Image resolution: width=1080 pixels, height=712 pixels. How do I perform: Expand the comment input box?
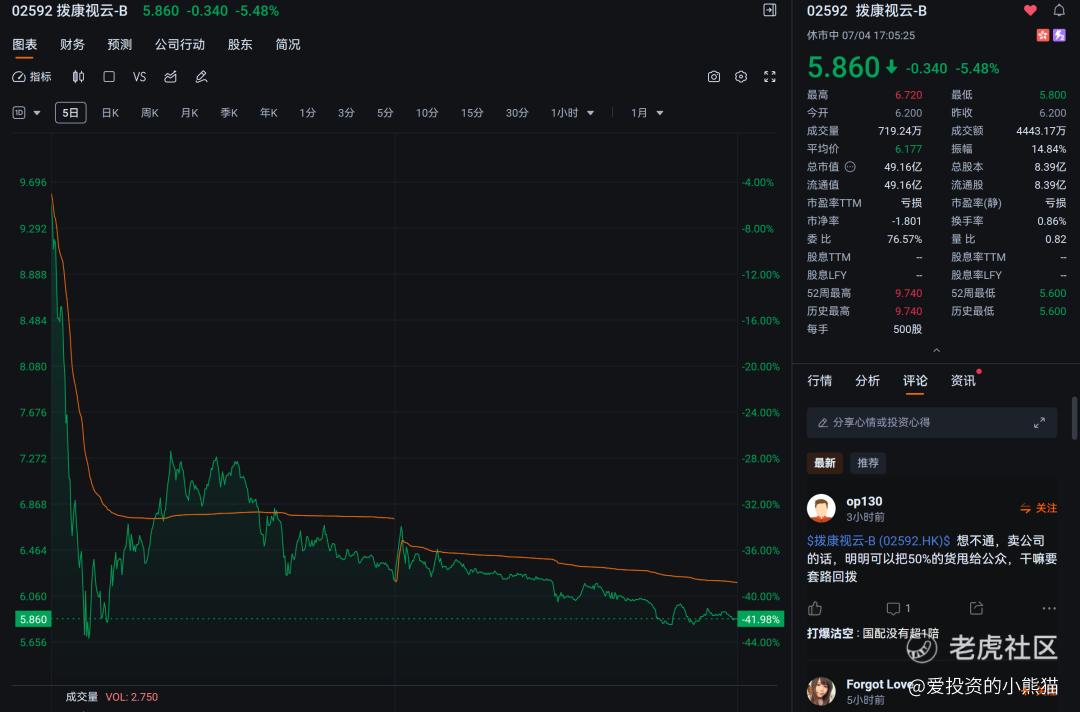click(x=1039, y=423)
